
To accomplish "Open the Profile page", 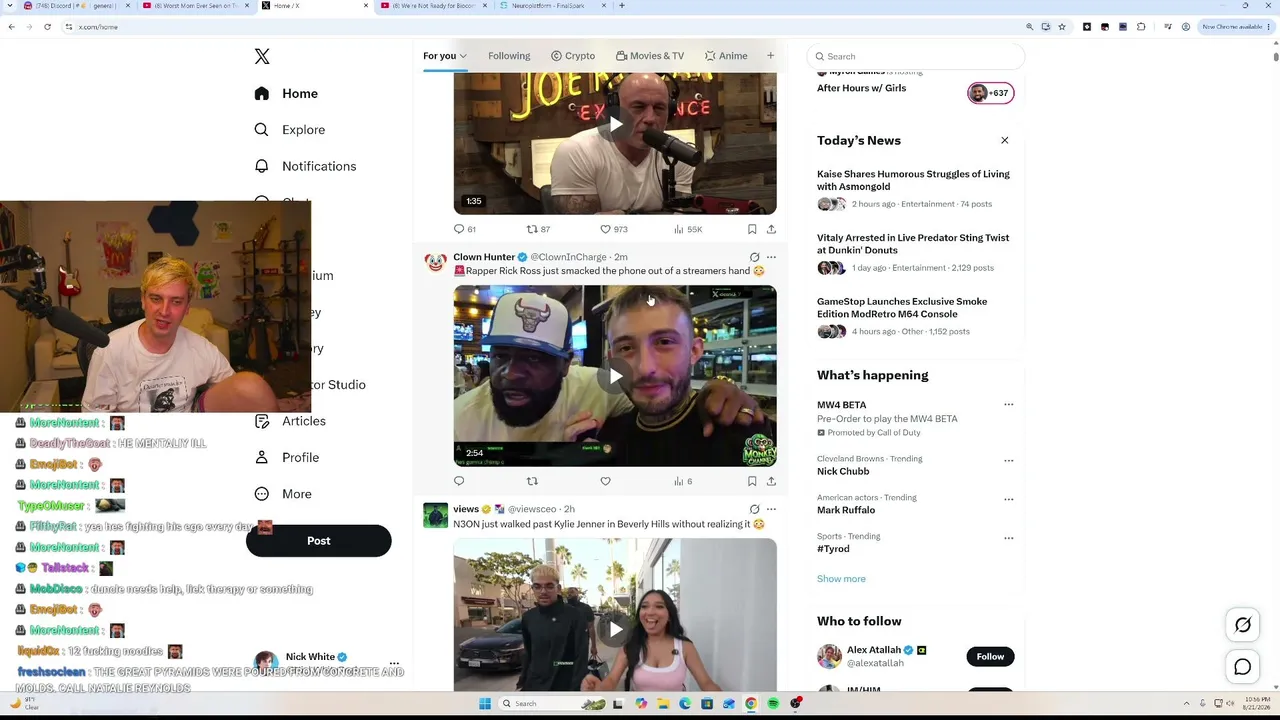I will pyautogui.click(x=287, y=457).
